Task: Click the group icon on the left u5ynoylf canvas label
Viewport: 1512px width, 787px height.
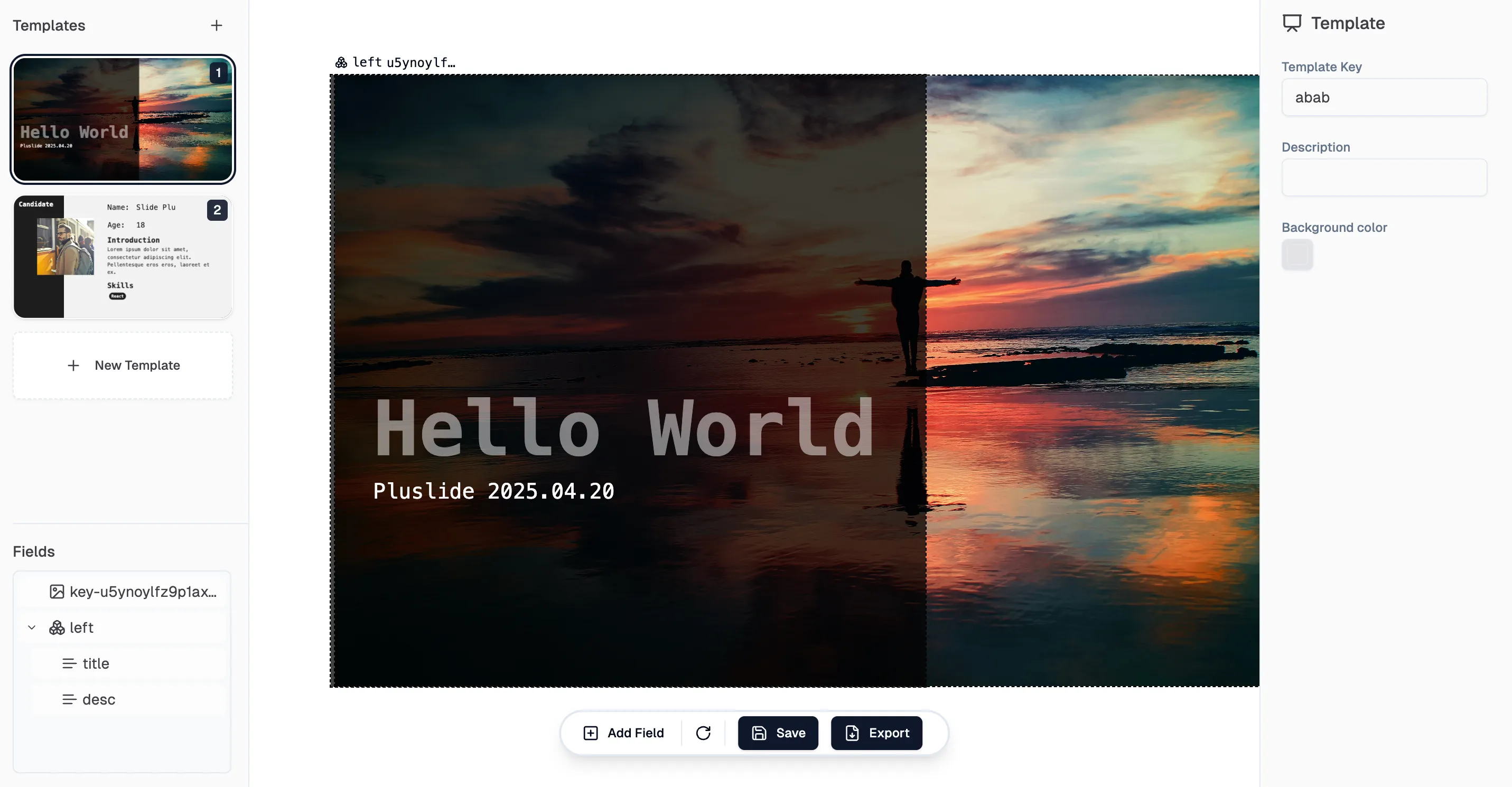Action: pyautogui.click(x=340, y=62)
